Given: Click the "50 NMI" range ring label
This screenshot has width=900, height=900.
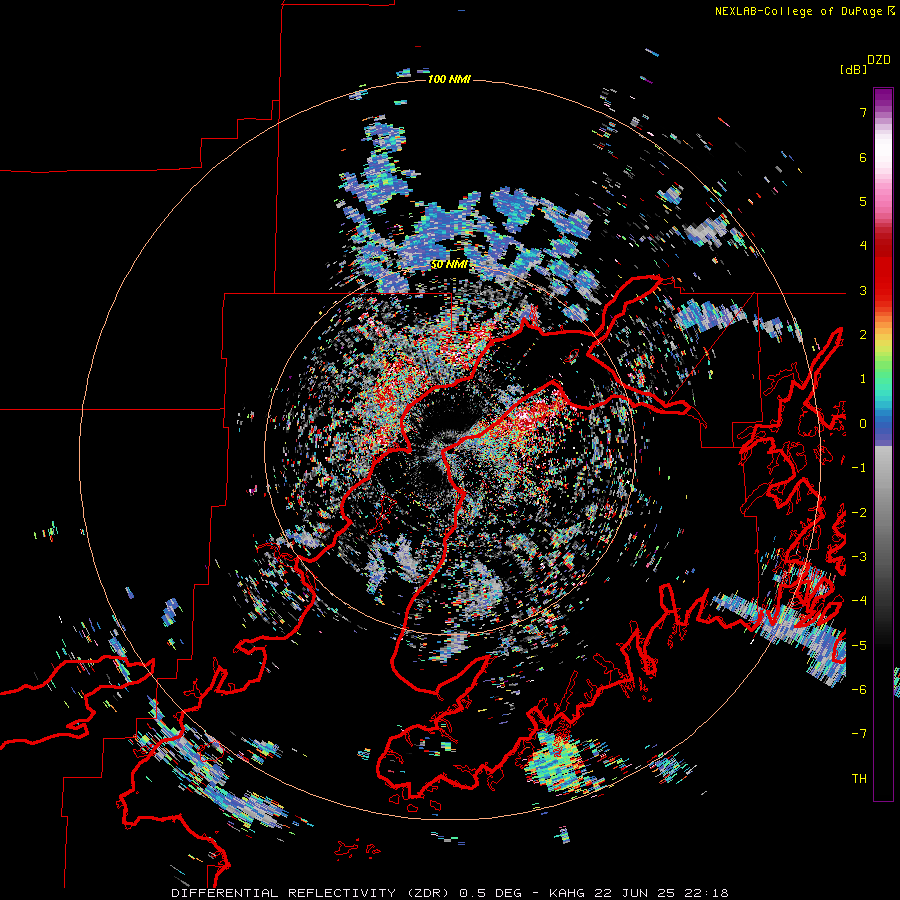Looking at the screenshot, I should [449, 265].
